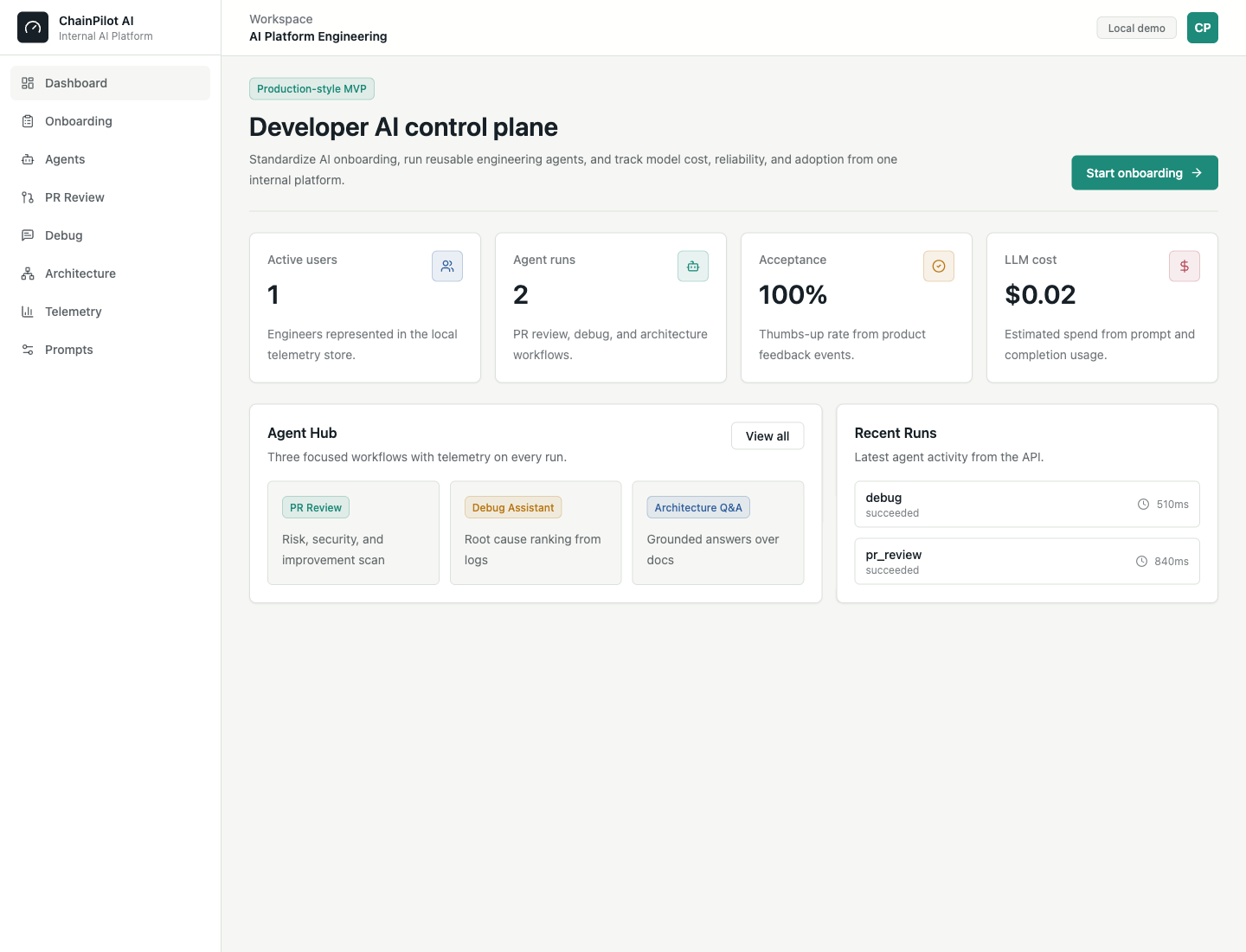
Task: Open the Debug page
Action: click(x=110, y=235)
